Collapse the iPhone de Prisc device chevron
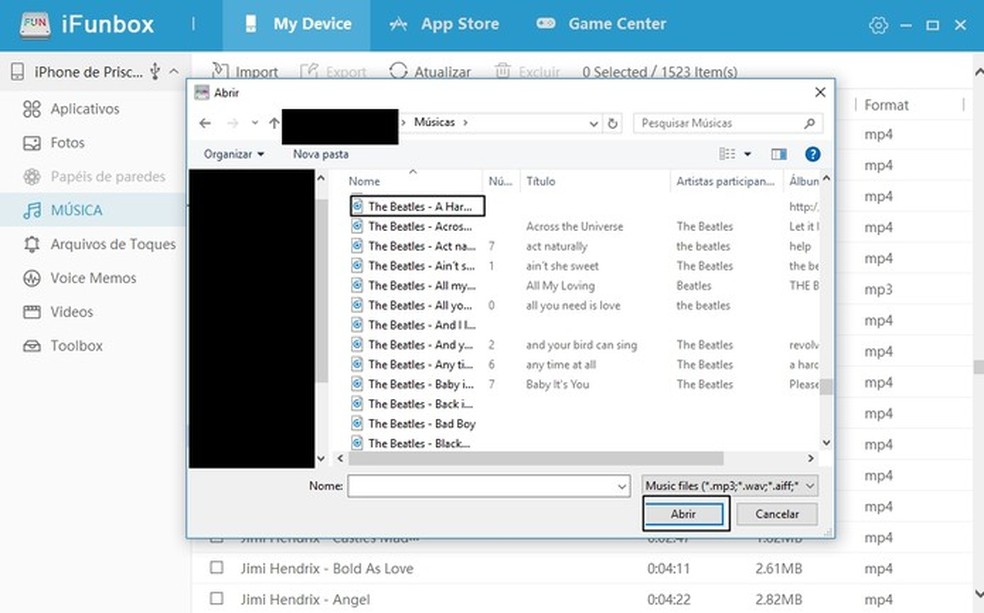Viewport: 984px width, 613px height. 174,72
